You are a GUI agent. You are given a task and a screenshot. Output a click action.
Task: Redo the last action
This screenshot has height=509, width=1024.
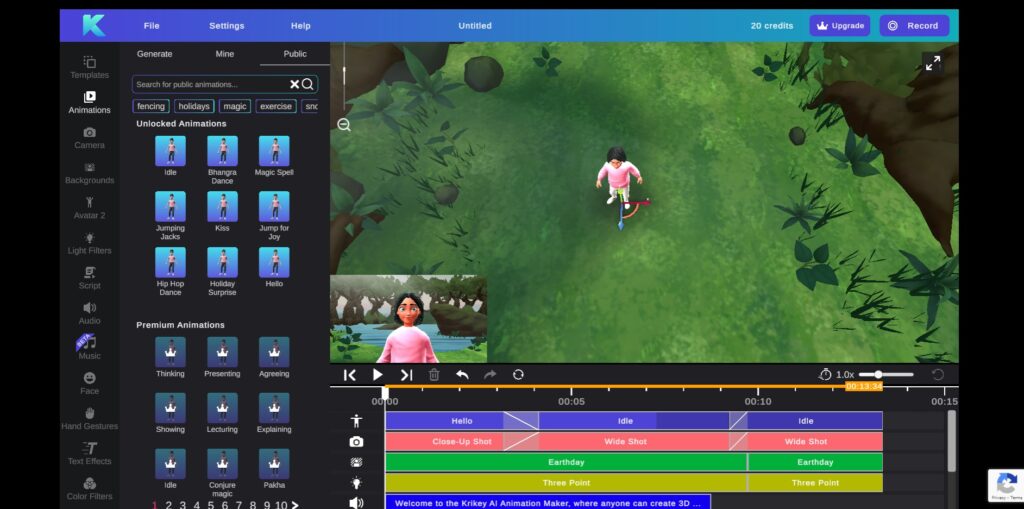[x=490, y=375]
